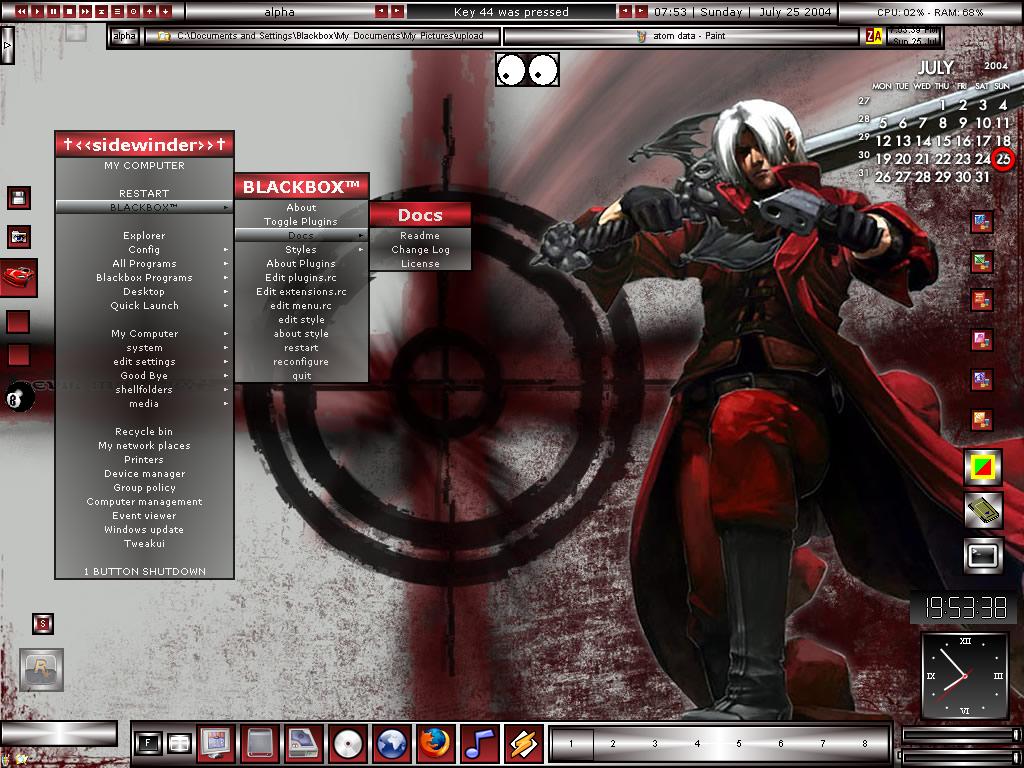Click 1 BUTTON SHUTDOWN entry
Image resolution: width=1024 pixels, height=768 pixels.
144,572
